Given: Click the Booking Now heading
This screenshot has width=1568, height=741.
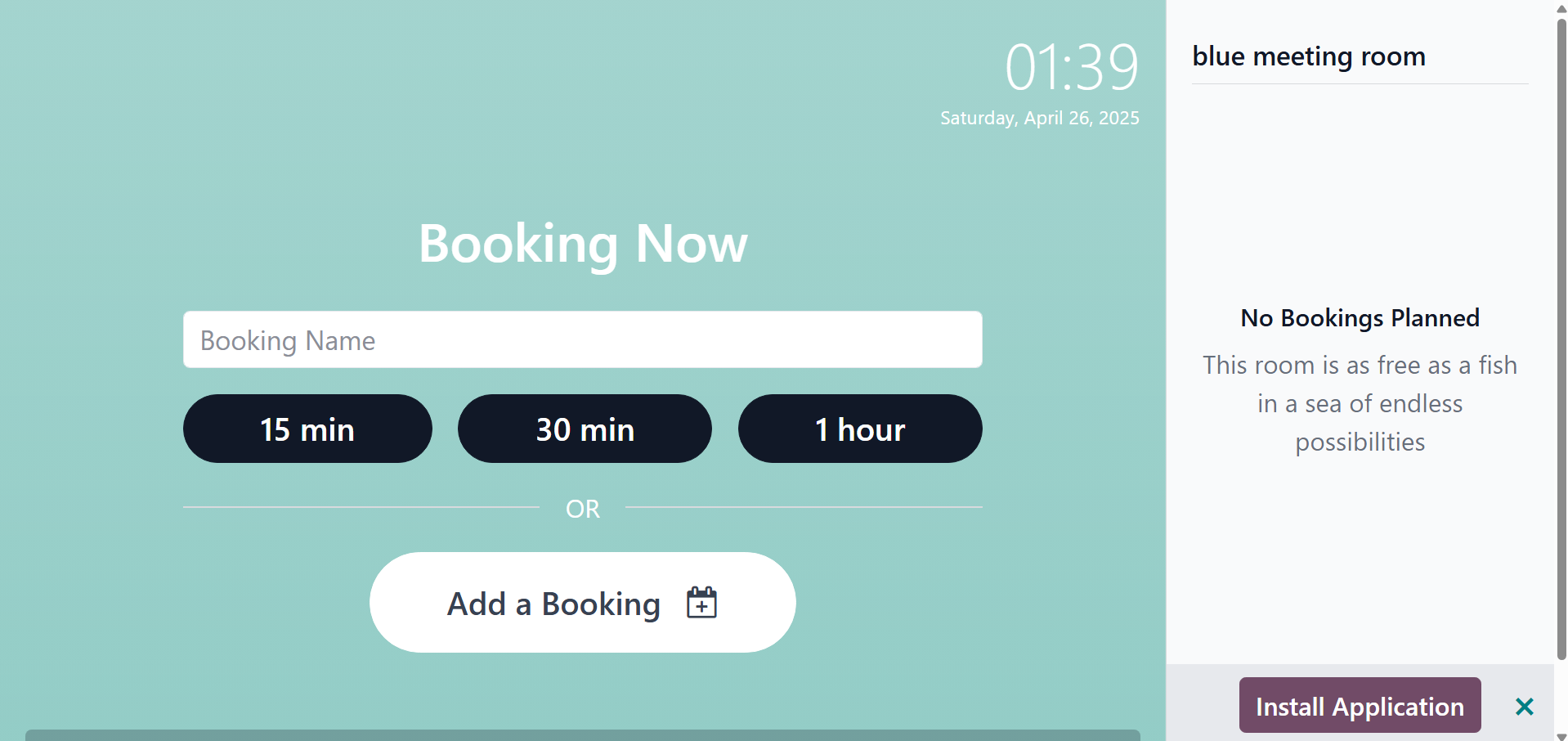Looking at the screenshot, I should click(582, 244).
